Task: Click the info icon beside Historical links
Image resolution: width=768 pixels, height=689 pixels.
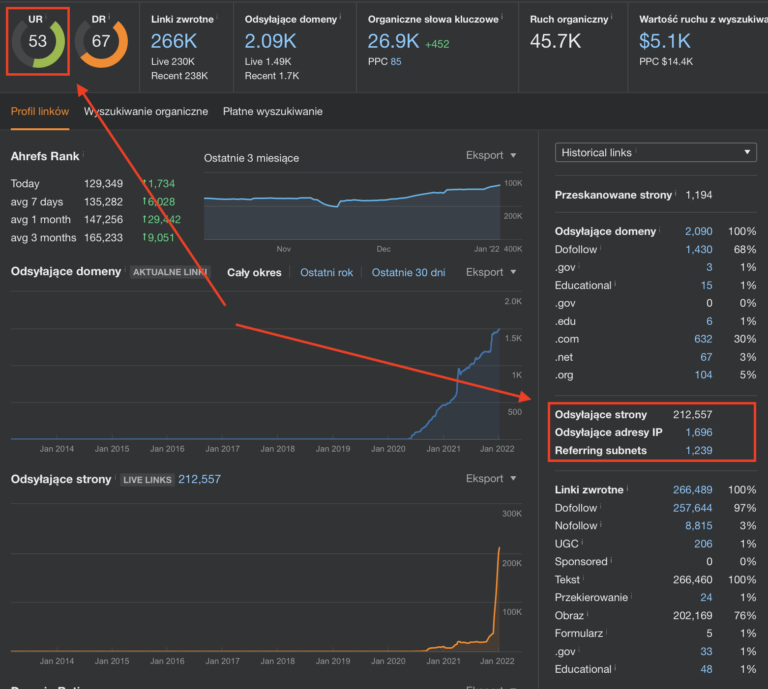Action: (x=636, y=150)
